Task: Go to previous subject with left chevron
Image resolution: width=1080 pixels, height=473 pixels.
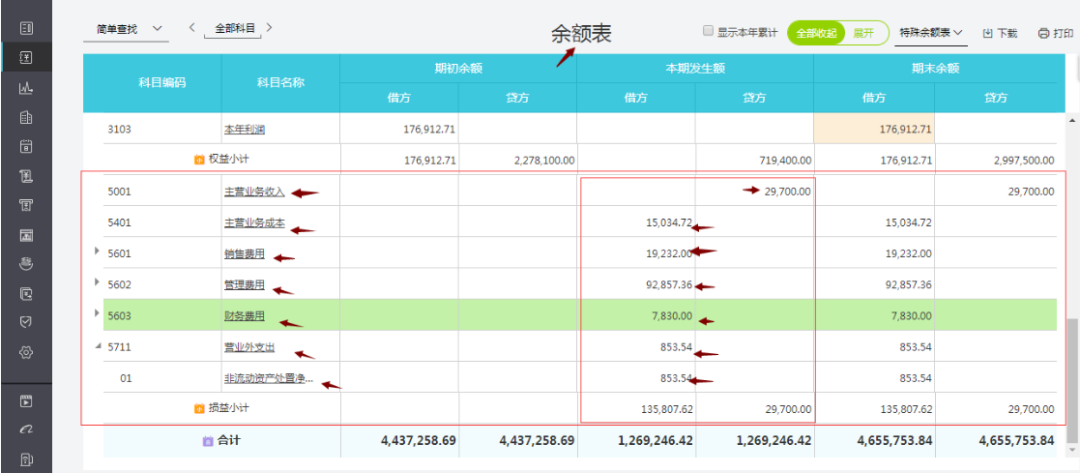Action: (192, 28)
